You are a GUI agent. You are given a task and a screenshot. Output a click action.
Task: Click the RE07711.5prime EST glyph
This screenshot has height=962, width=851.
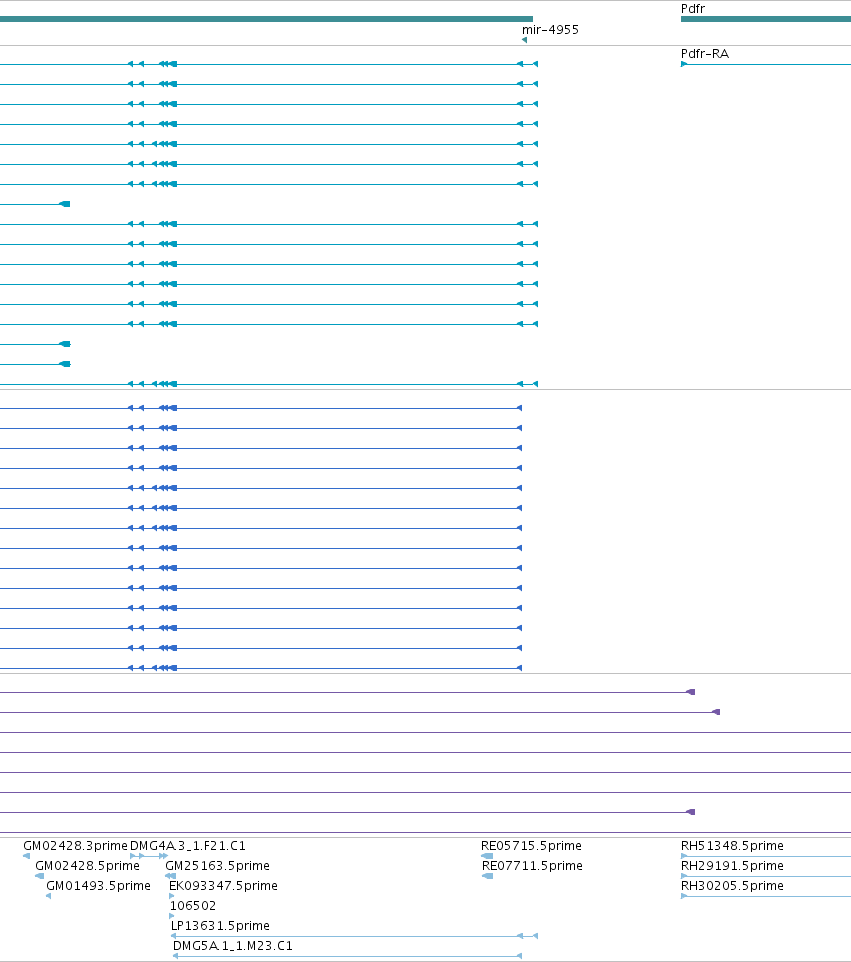pyautogui.click(x=488, y=876)
